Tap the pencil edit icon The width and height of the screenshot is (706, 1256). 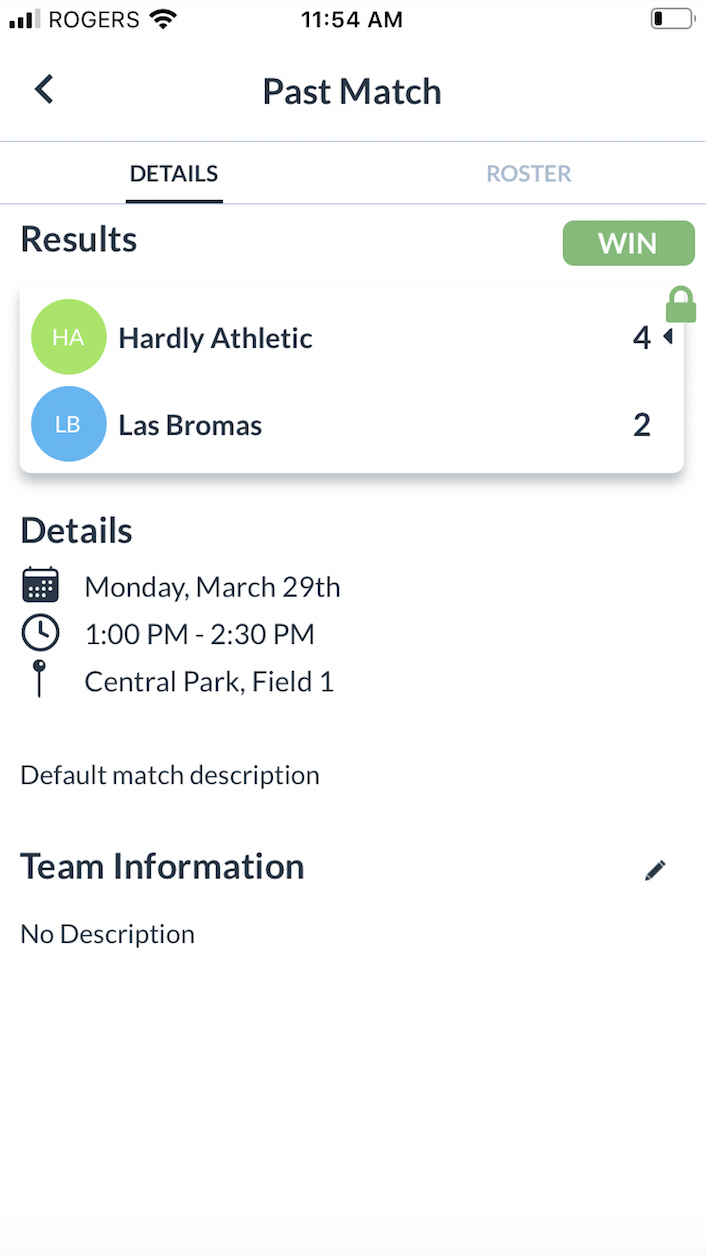coord(655,870)
